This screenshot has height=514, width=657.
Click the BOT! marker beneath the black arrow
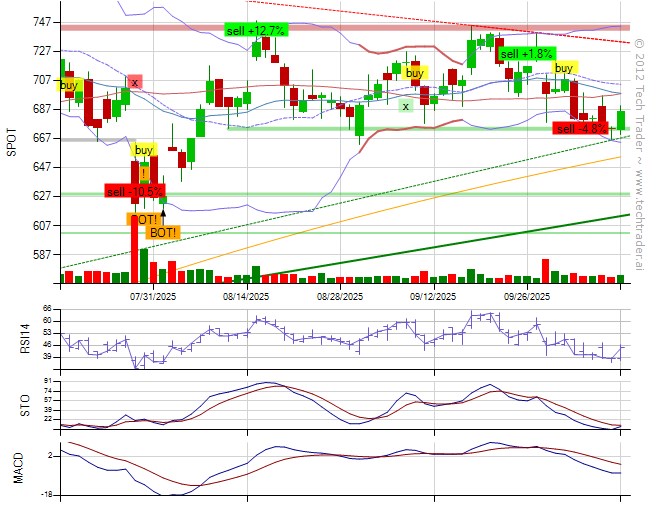pyautogui.click(x=163, y=232)
